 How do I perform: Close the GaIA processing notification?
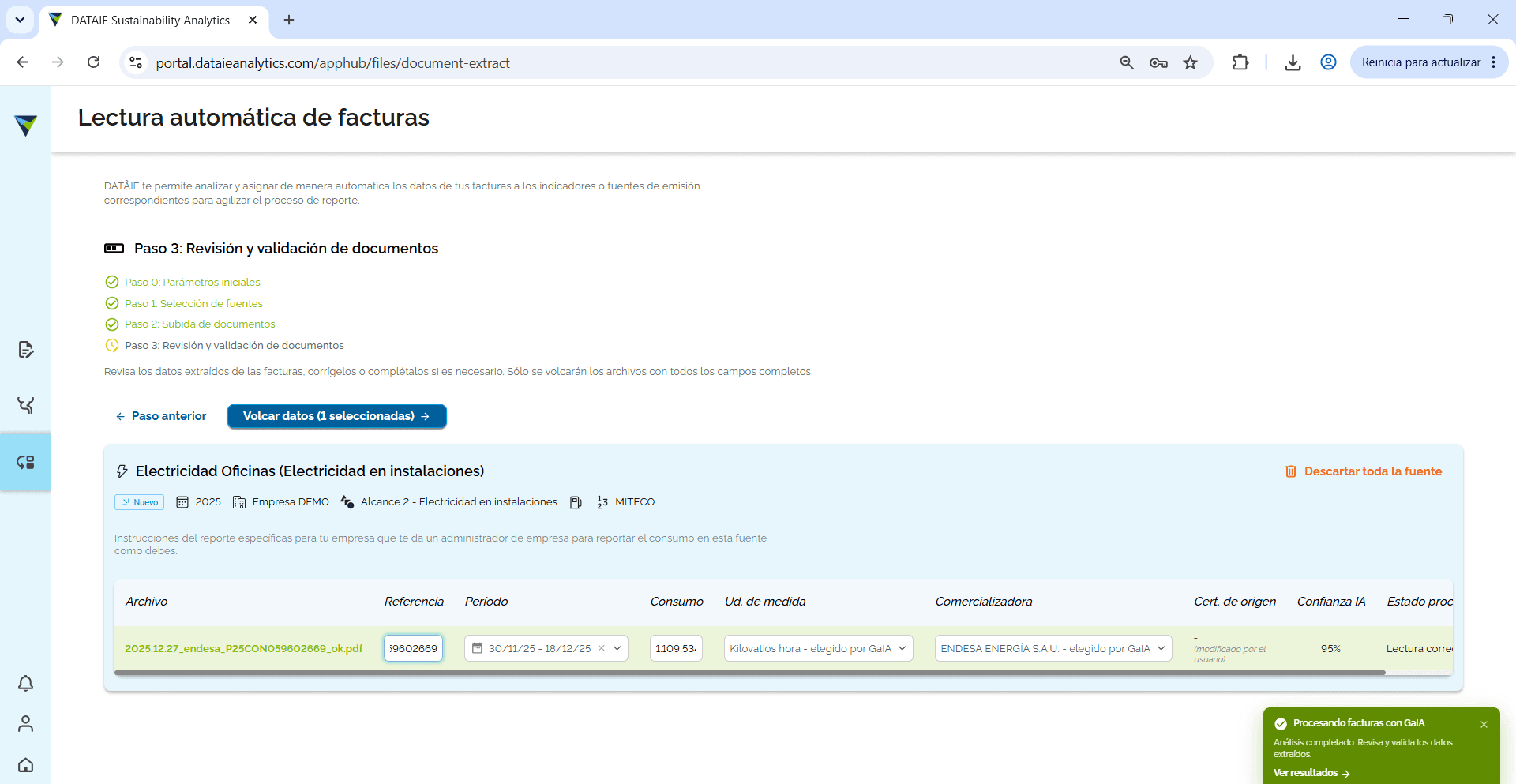point(1484,724)
